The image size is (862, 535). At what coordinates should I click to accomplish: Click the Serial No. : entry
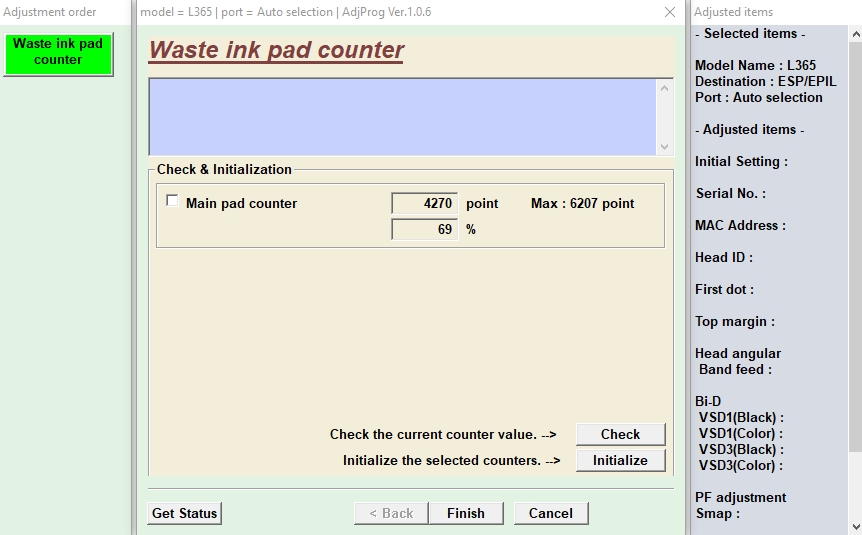click(731, 194)
